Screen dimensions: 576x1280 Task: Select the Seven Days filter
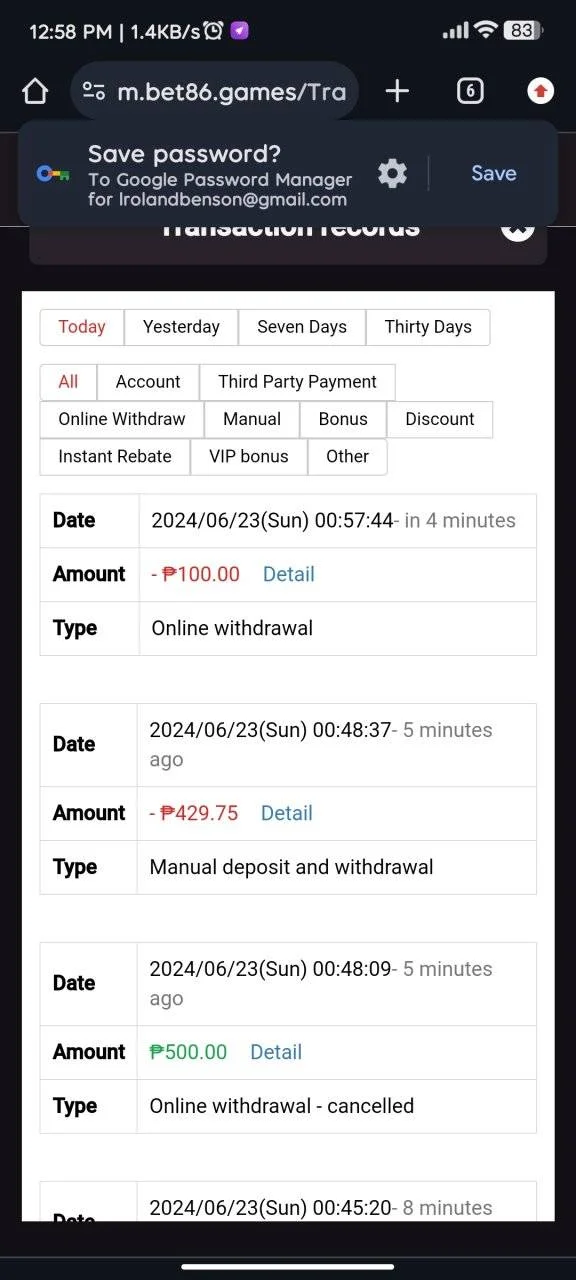(302, 327)
